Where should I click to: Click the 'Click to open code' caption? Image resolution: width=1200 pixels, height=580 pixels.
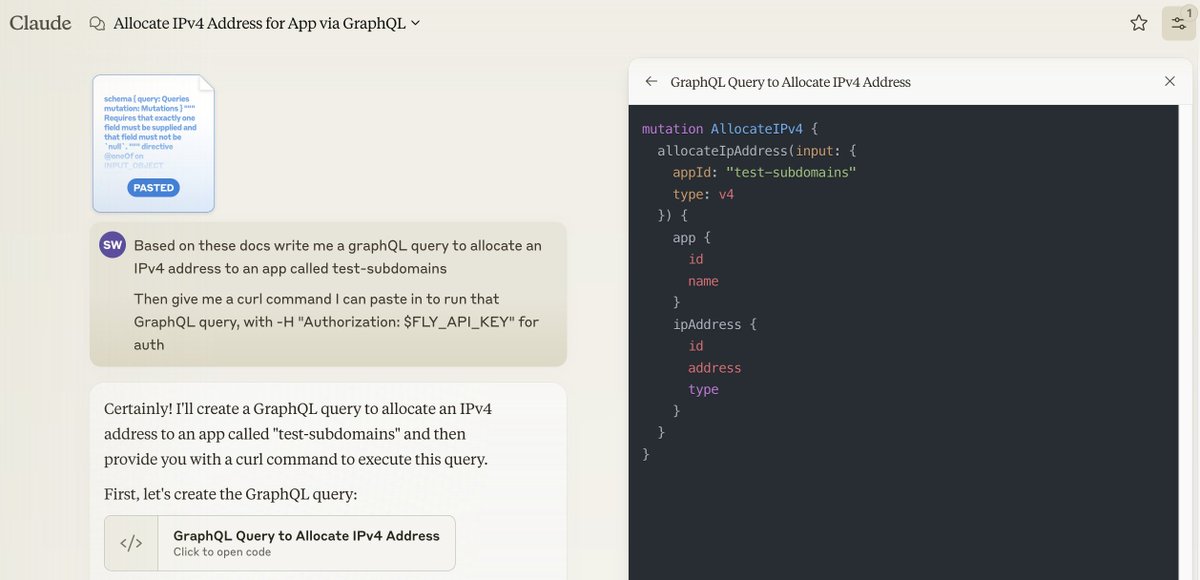222,552
